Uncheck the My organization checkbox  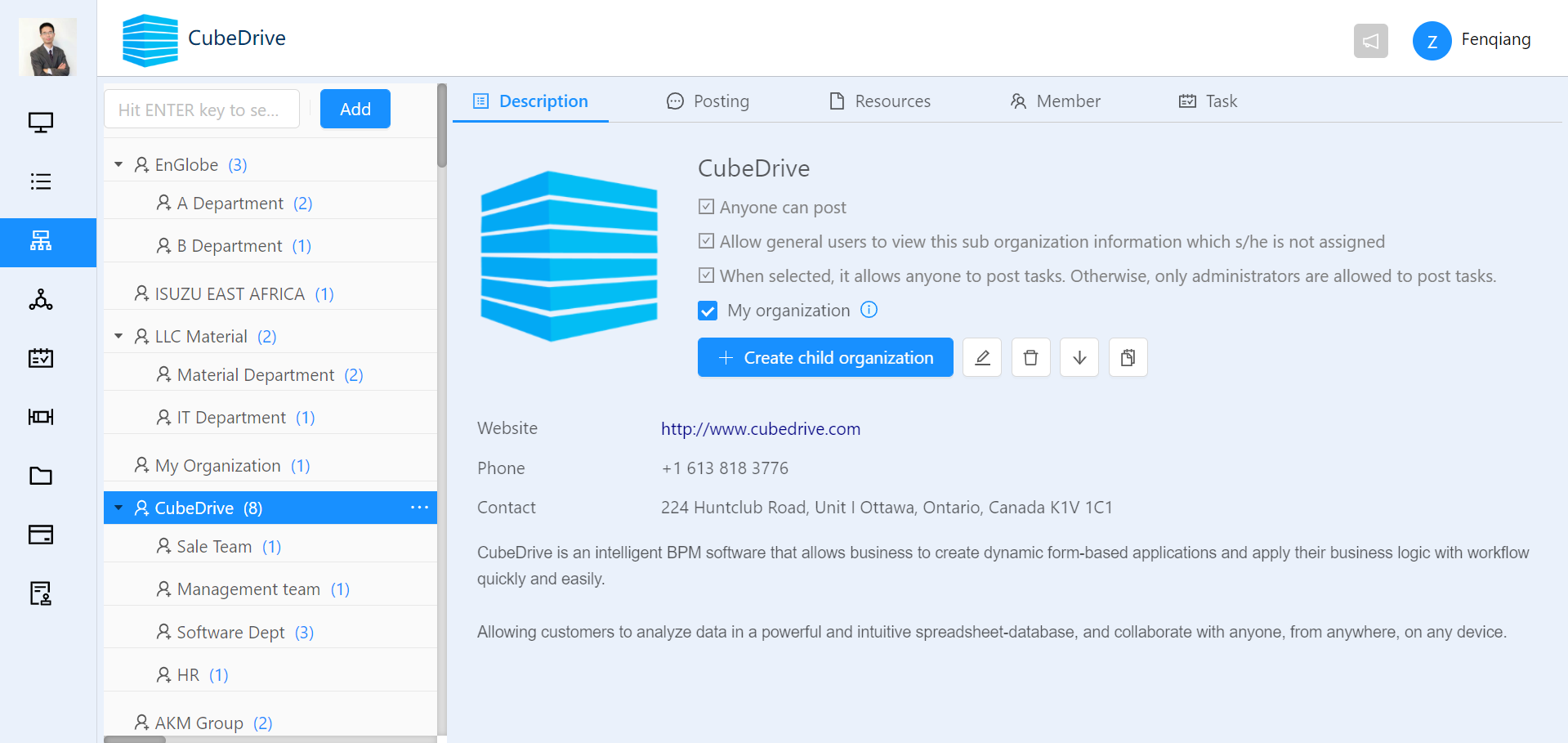708,311
